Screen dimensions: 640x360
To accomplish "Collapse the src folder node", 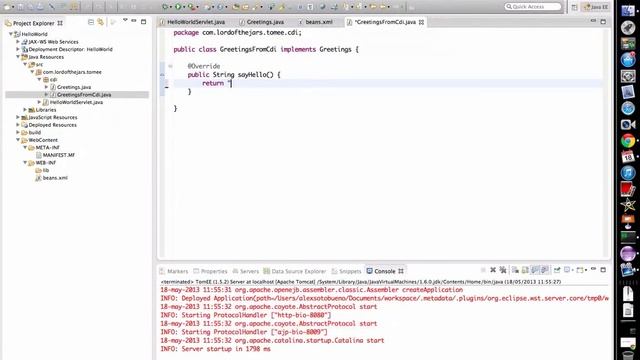I will [25, 64].
